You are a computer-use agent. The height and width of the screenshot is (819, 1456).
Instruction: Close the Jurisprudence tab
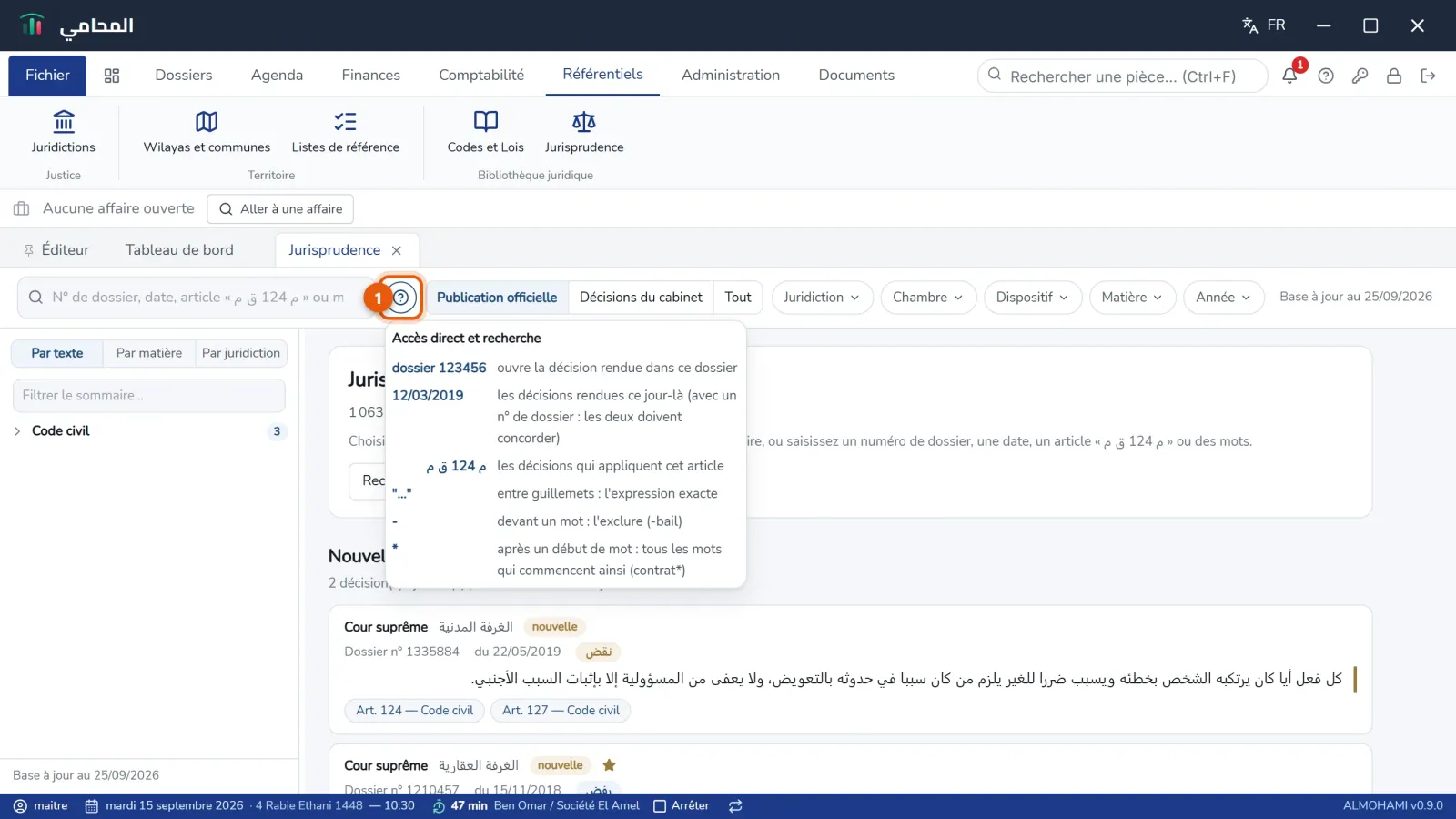pyautogui.click(x=397, y=250)
